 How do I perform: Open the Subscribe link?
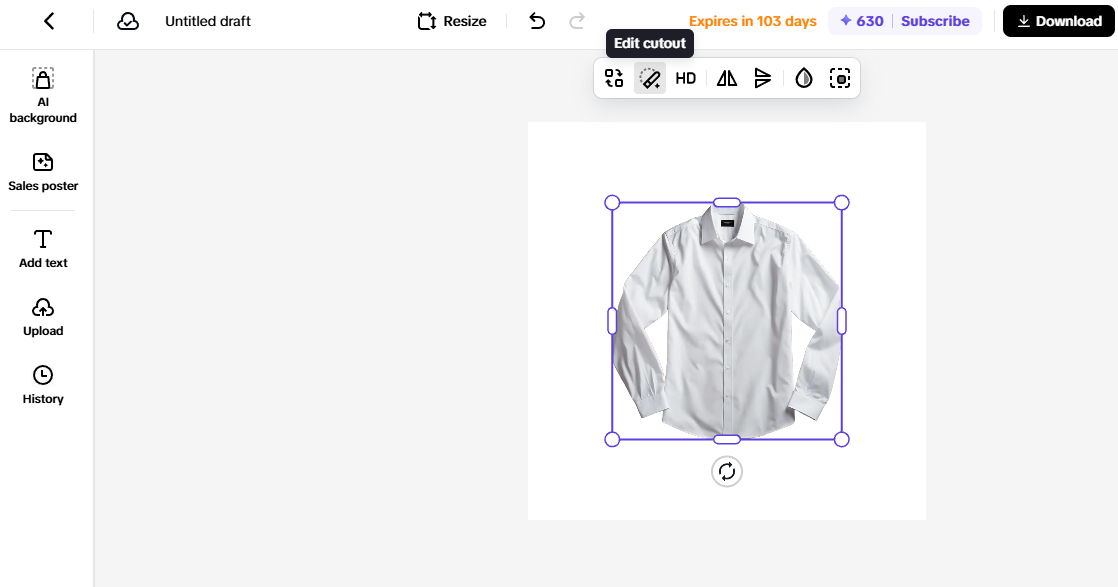pos(935,21)
